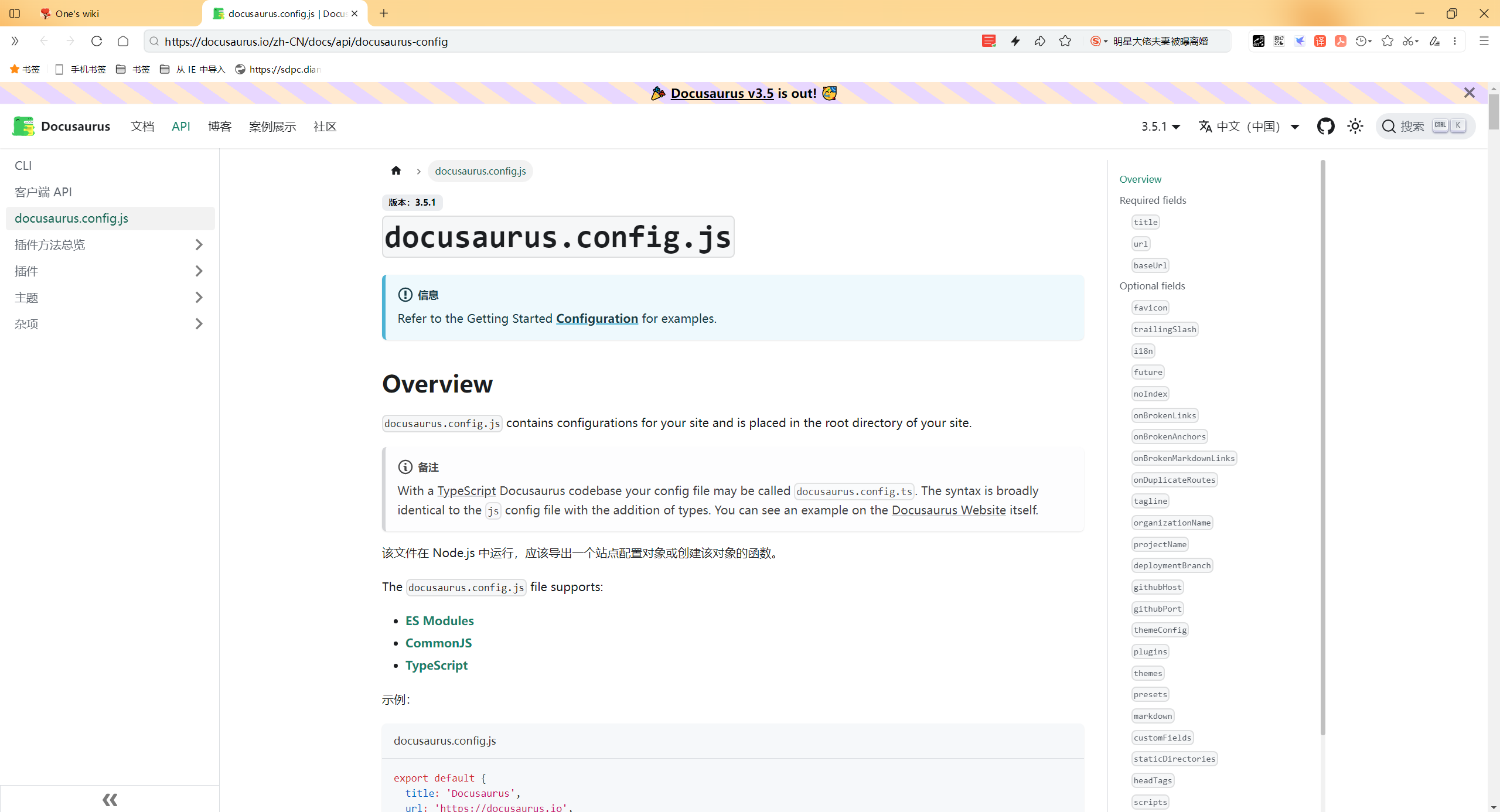Jump to Overview in table of contents
This screenshot has width=1500, height=812.
1140,179
